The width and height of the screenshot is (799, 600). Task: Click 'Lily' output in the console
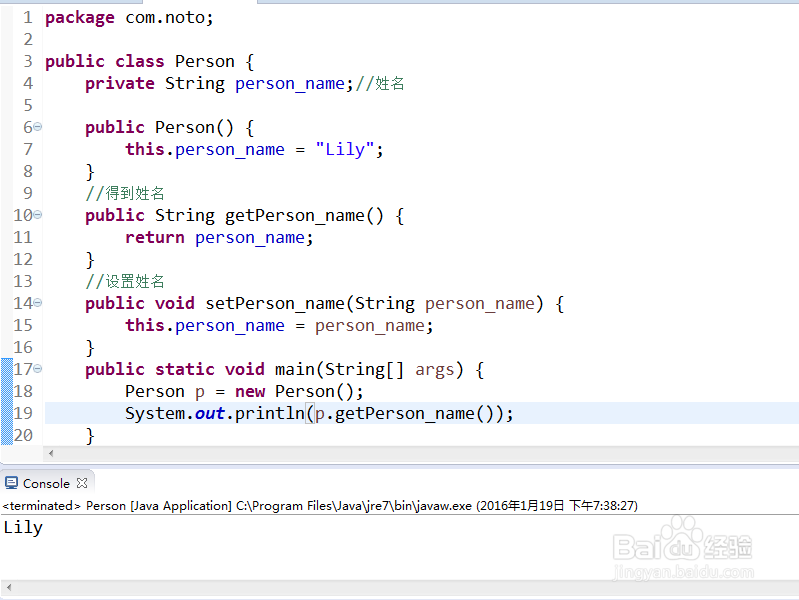(23, 527)
